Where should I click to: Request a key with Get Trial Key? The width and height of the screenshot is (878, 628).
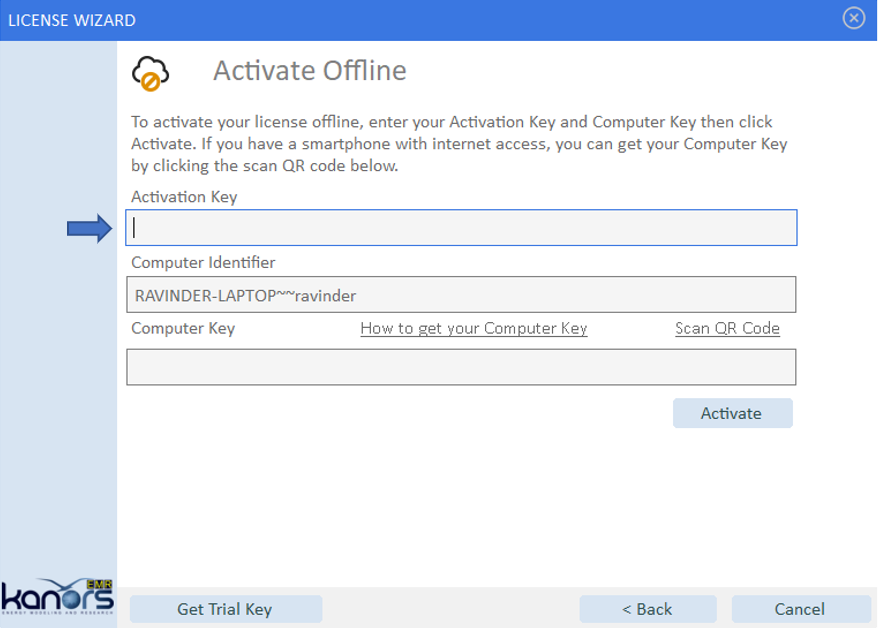pos(226,609)
